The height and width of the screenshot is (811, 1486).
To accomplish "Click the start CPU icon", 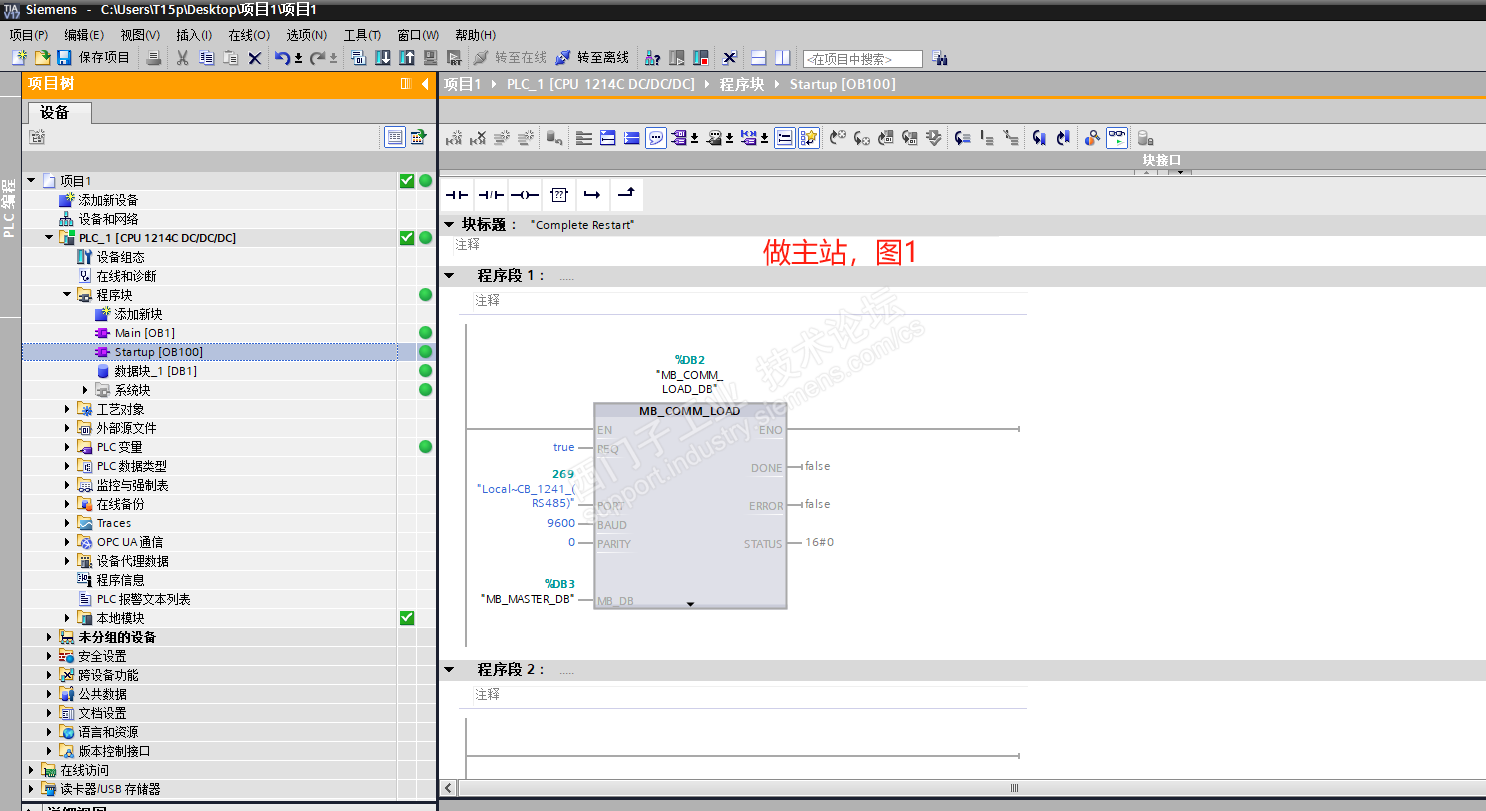I will (676, 58).
